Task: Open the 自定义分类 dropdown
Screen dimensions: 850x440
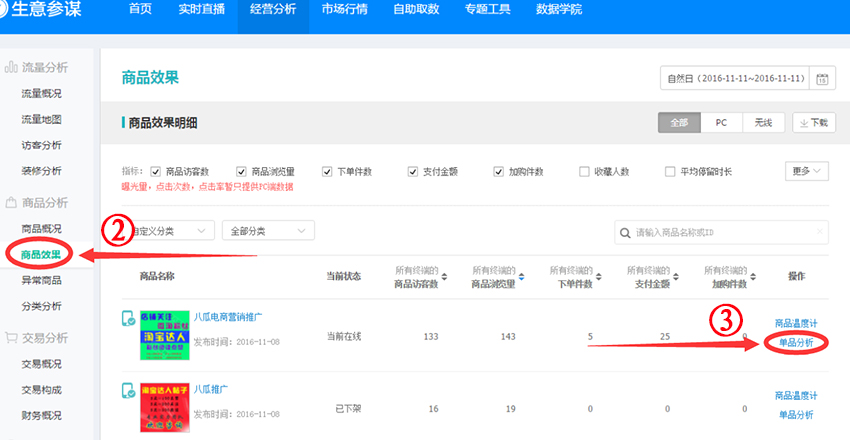Action: (167, 231)
